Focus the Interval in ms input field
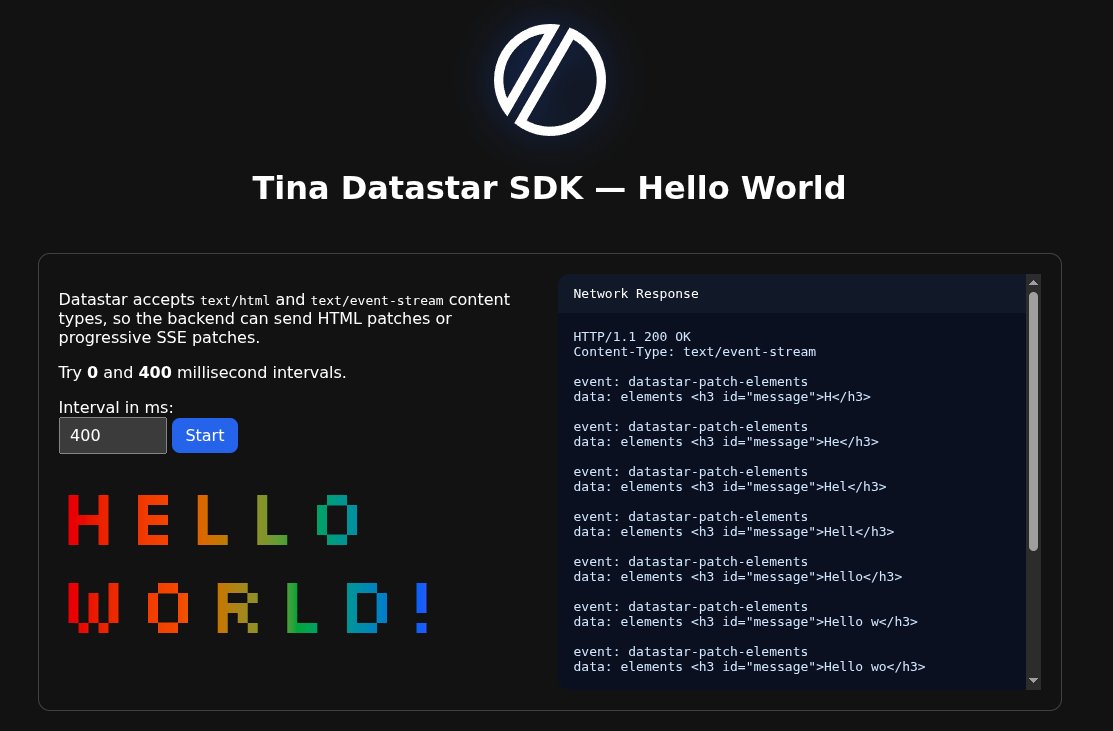The width and height of the screenshot is (1113, 731). (113, 435)
